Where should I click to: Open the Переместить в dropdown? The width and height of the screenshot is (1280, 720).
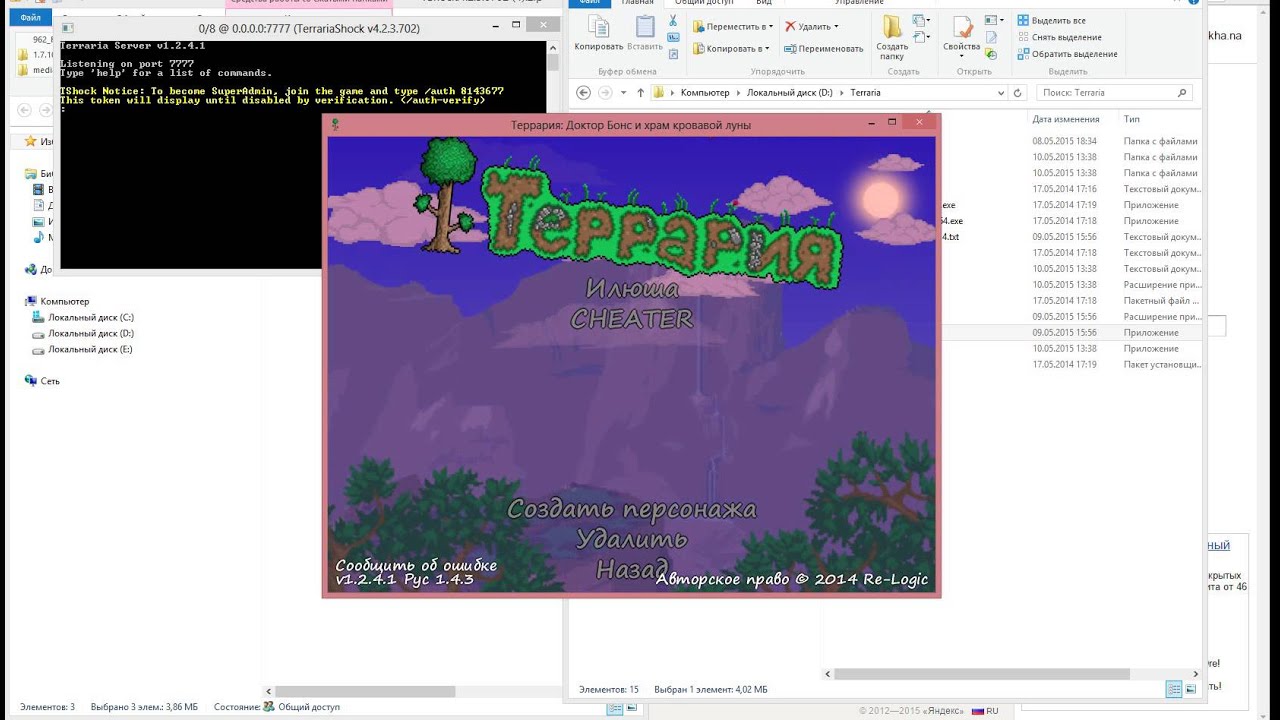[733, 27]
